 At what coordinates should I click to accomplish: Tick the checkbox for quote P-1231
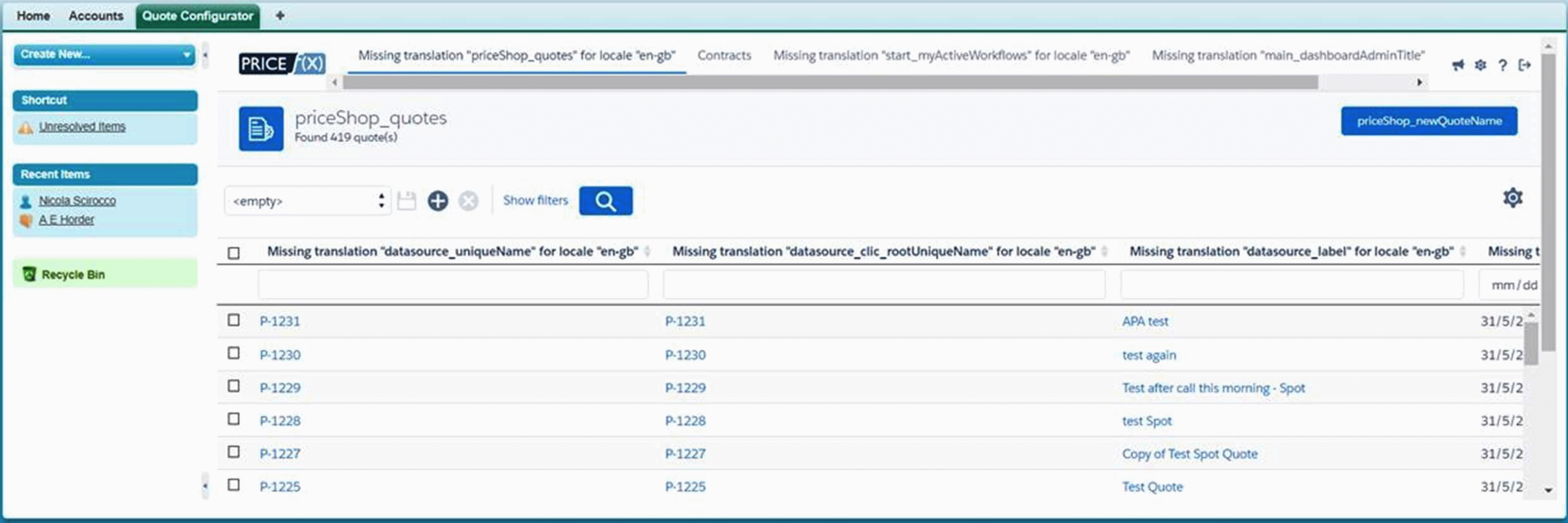(234, 320)
